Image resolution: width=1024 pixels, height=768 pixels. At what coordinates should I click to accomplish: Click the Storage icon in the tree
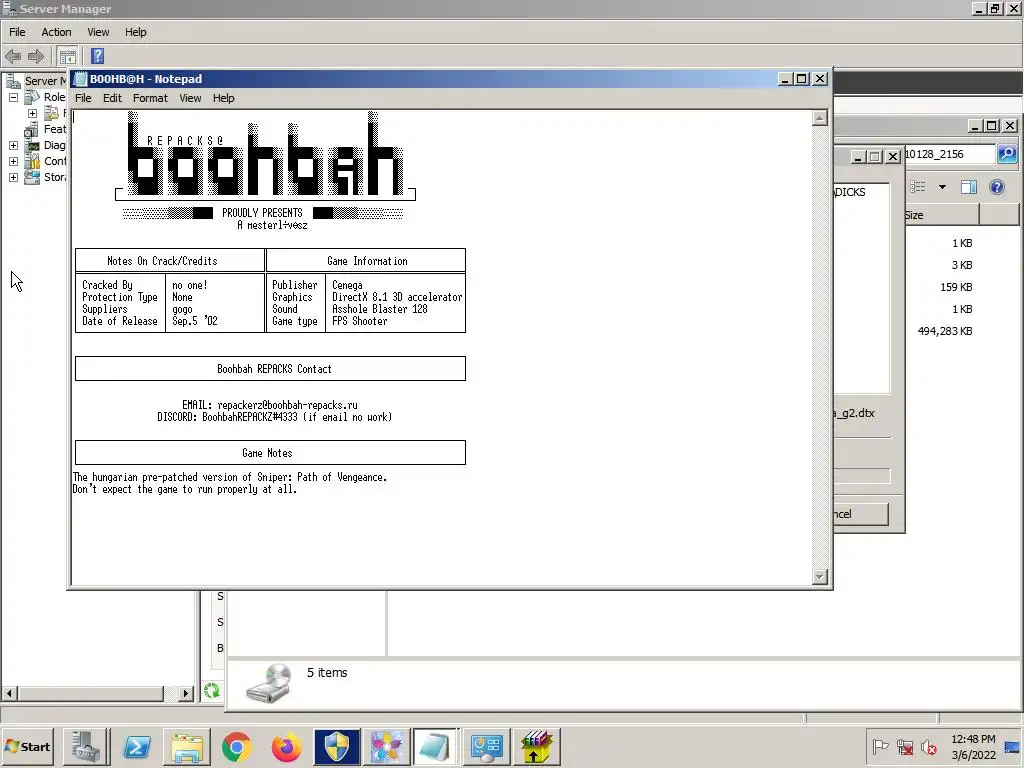tap(31, 177)
